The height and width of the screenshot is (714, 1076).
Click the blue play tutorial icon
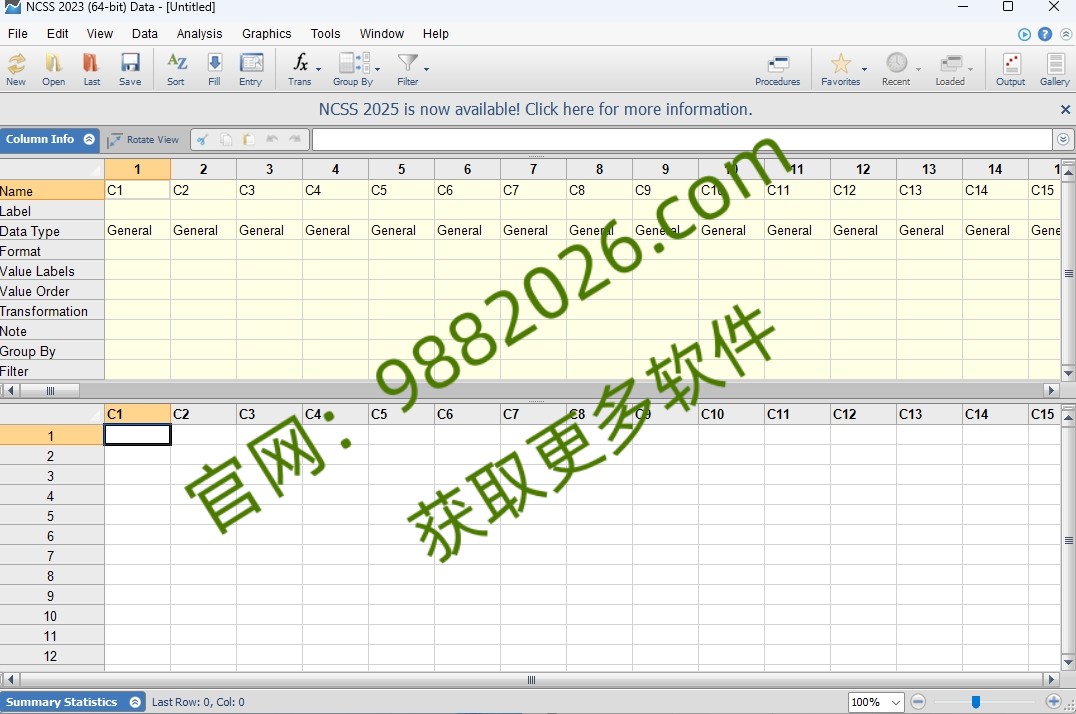click(x=1025, y=34)
